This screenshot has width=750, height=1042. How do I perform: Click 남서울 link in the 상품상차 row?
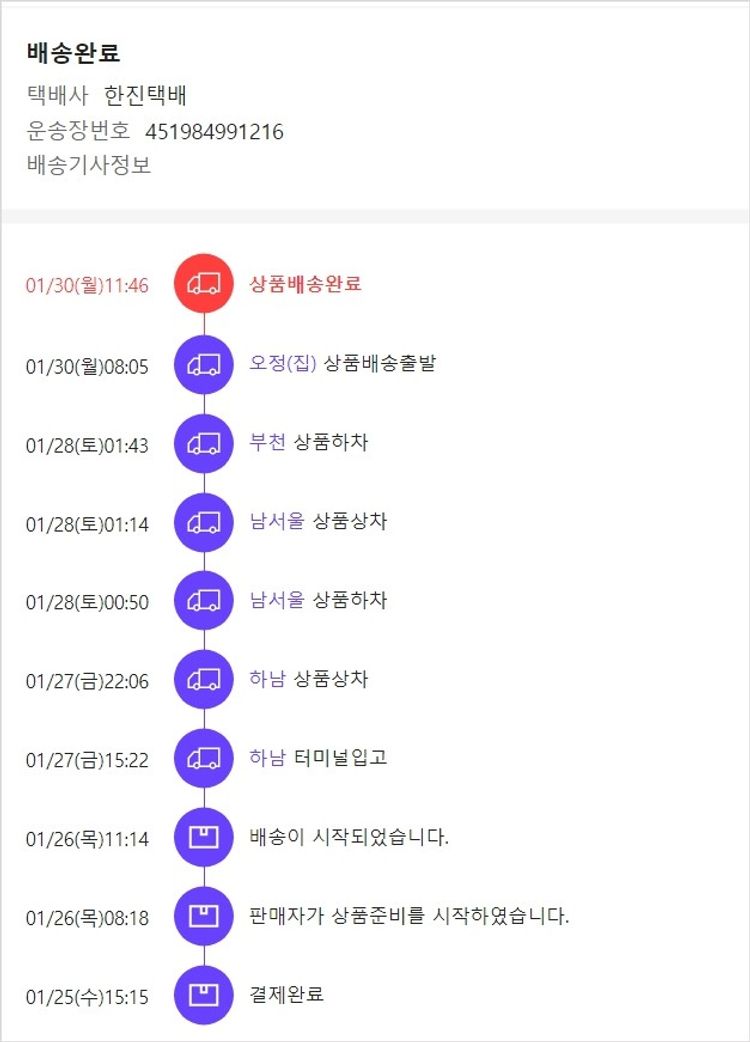pos(277,521)
